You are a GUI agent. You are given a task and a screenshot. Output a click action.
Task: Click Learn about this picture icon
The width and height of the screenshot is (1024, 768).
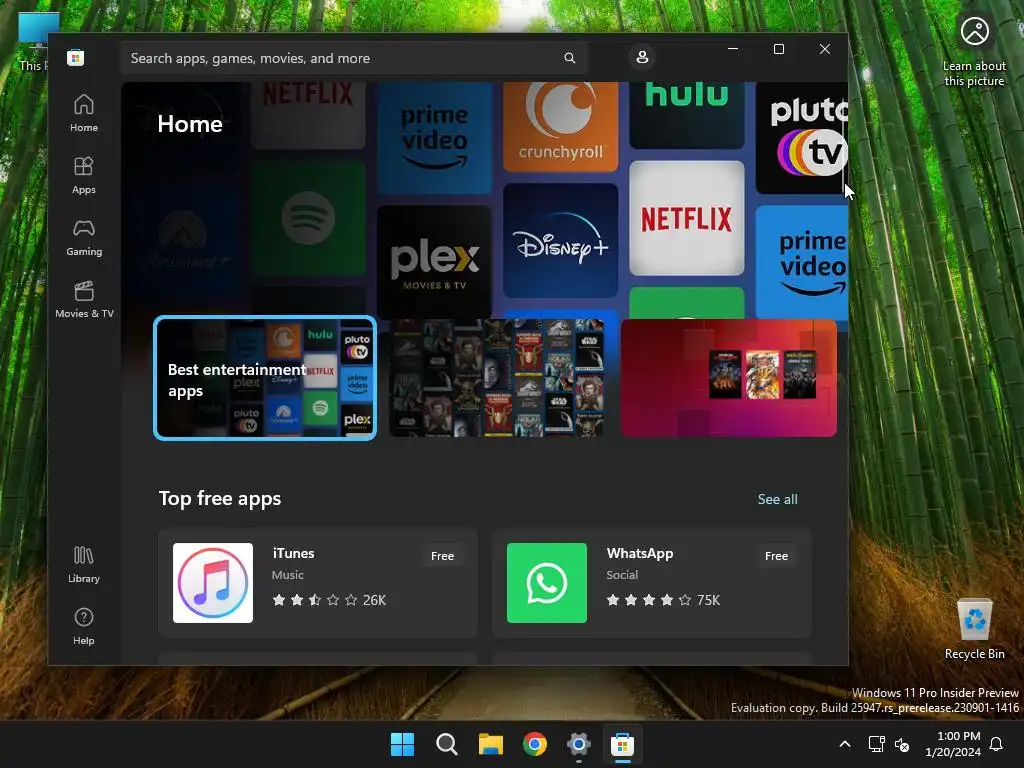click(974, 50)
